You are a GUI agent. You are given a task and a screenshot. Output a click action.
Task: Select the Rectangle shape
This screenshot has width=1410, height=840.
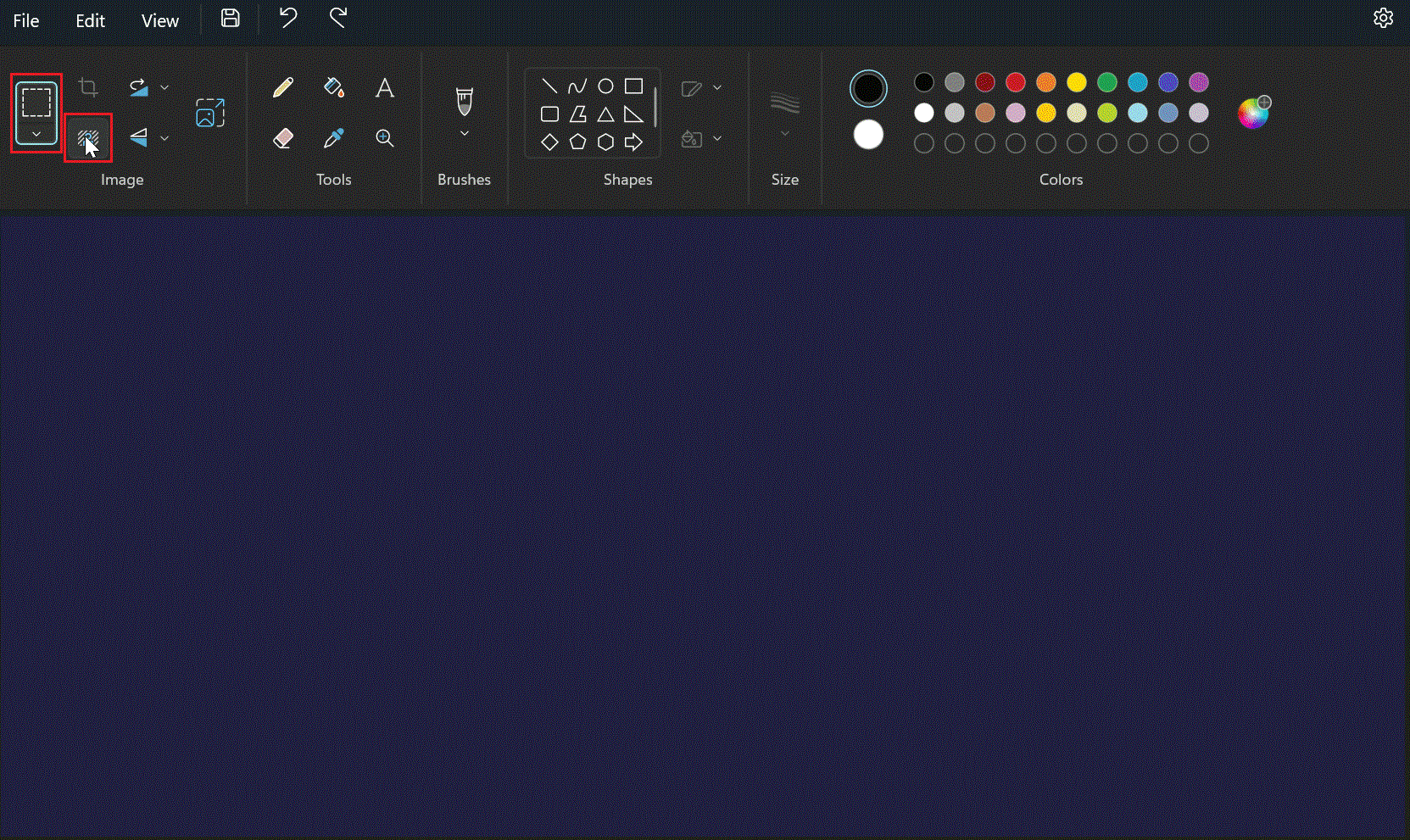634,85
